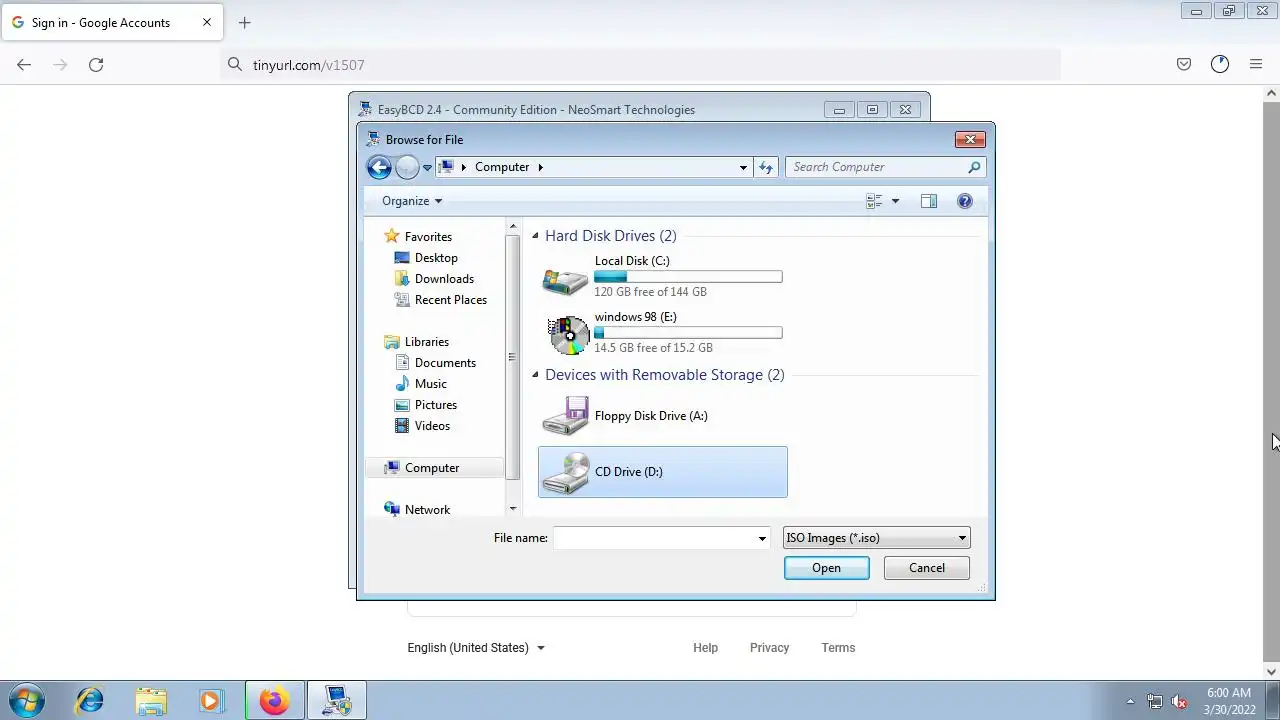The width and height of the screenshot is (1280, 720).
Task: Click the Privacy link on page
Action: coord(770,648)
